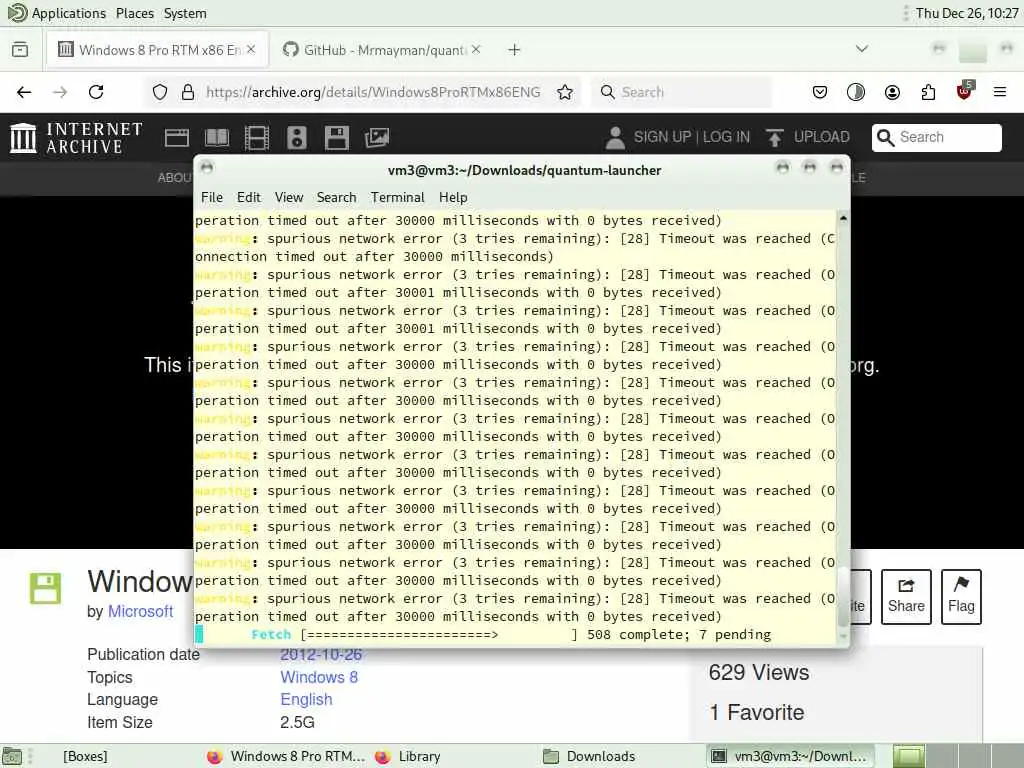Screen dimensions: 1024x768
Task: Open the Texts book icon
Action: (217, 138)
